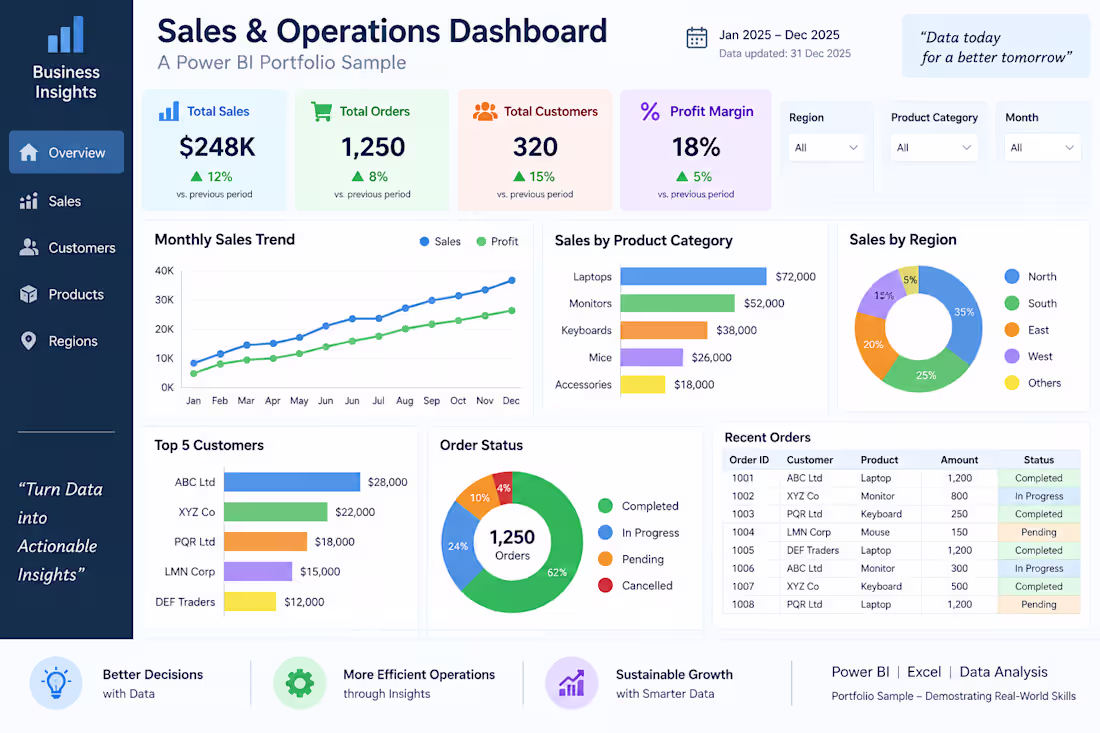This screenshot has width=1100, height=733.
Task: Click the 24% In Progress donut segment
Action: tap(456, 544)
